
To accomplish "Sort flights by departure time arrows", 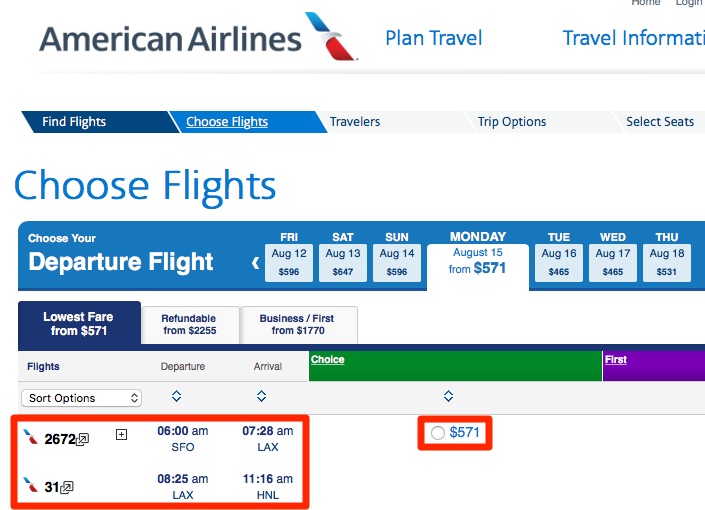I will (x=176, y=396).
